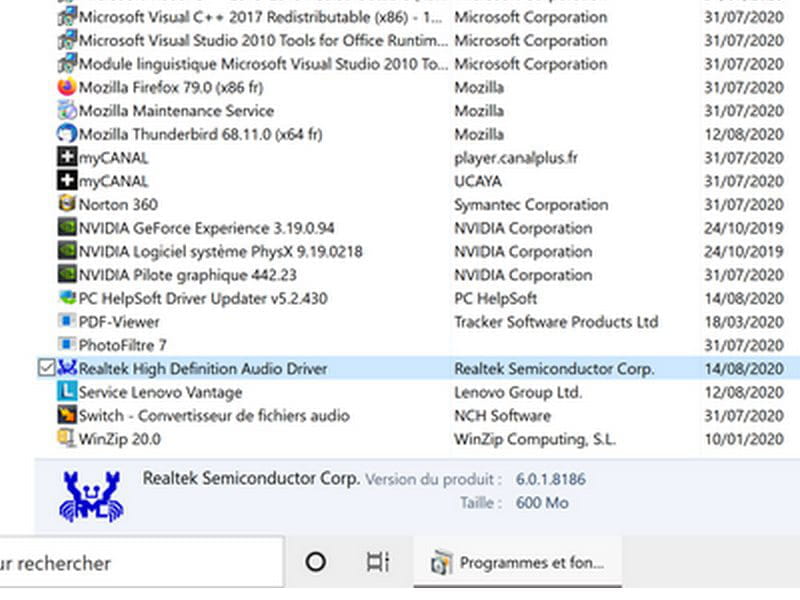Click the Norton 360 shield icon
This screenshot has width=800, height=600.
pos(67,204)
